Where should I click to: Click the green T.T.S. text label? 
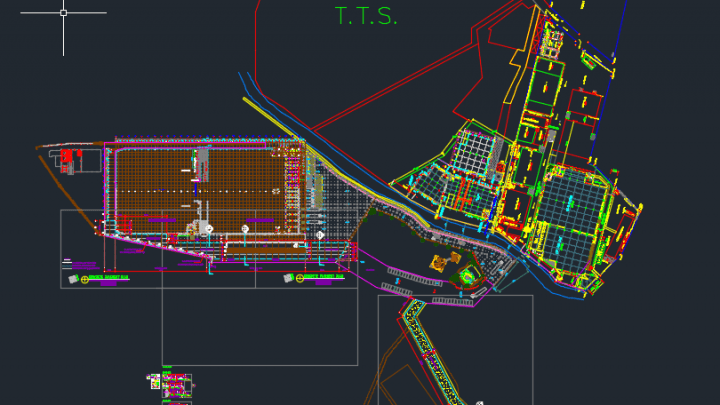click(x=366, y=16)
